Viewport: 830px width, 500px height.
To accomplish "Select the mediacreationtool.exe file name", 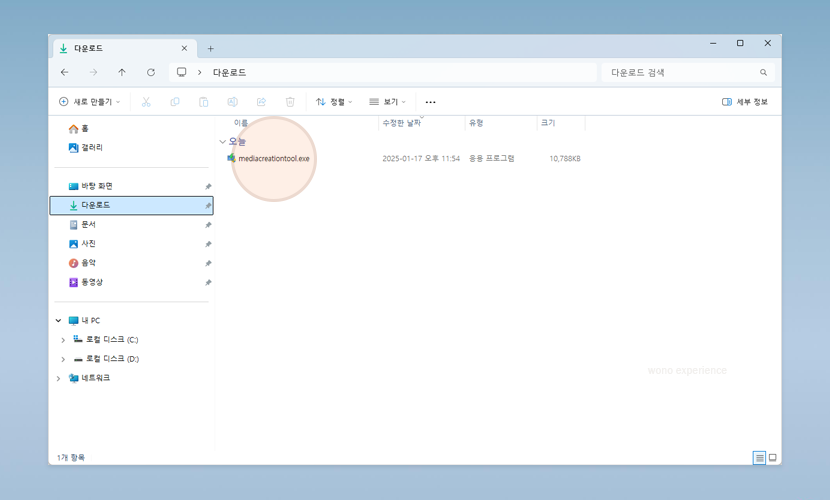I will 274,158.
